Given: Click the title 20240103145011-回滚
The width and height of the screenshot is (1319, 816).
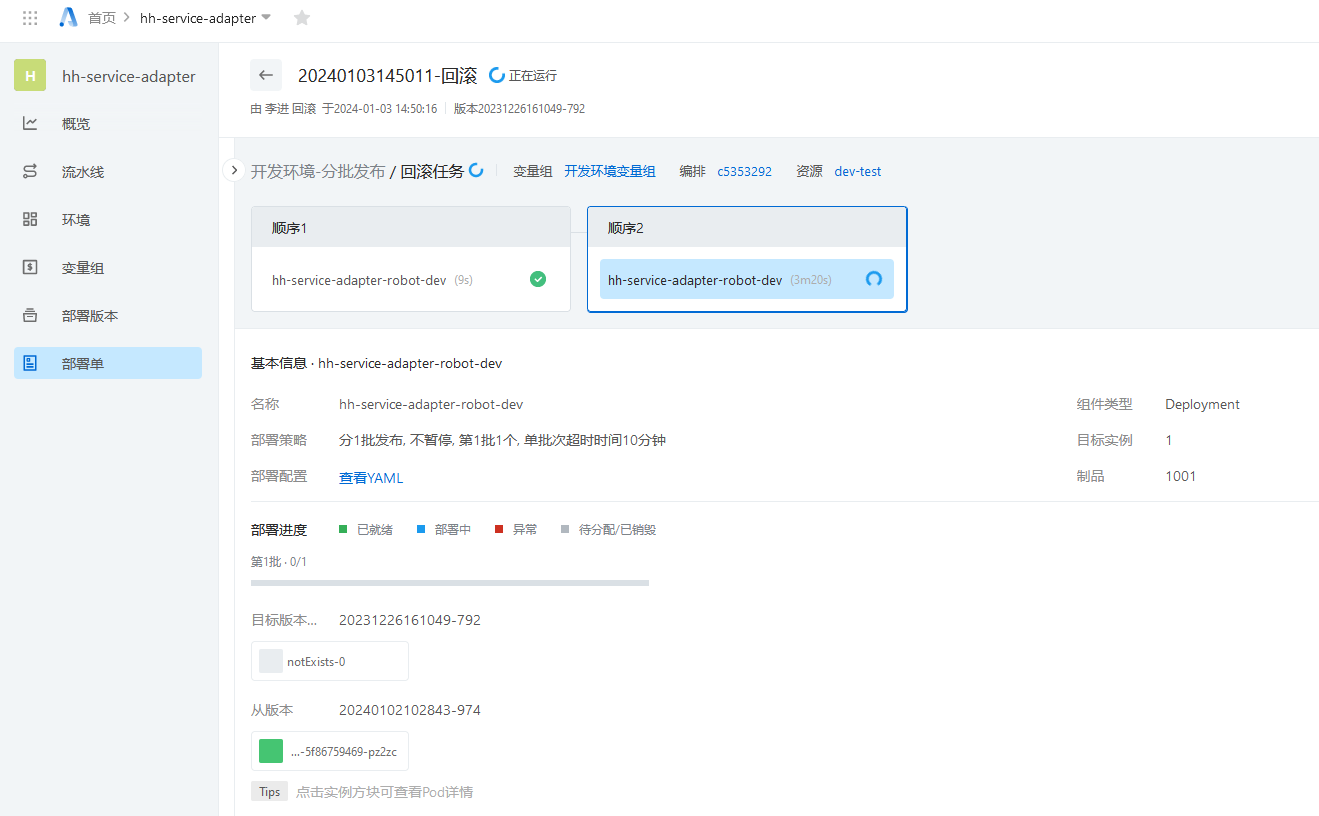Looking at the screenshot, I should 388,75.
